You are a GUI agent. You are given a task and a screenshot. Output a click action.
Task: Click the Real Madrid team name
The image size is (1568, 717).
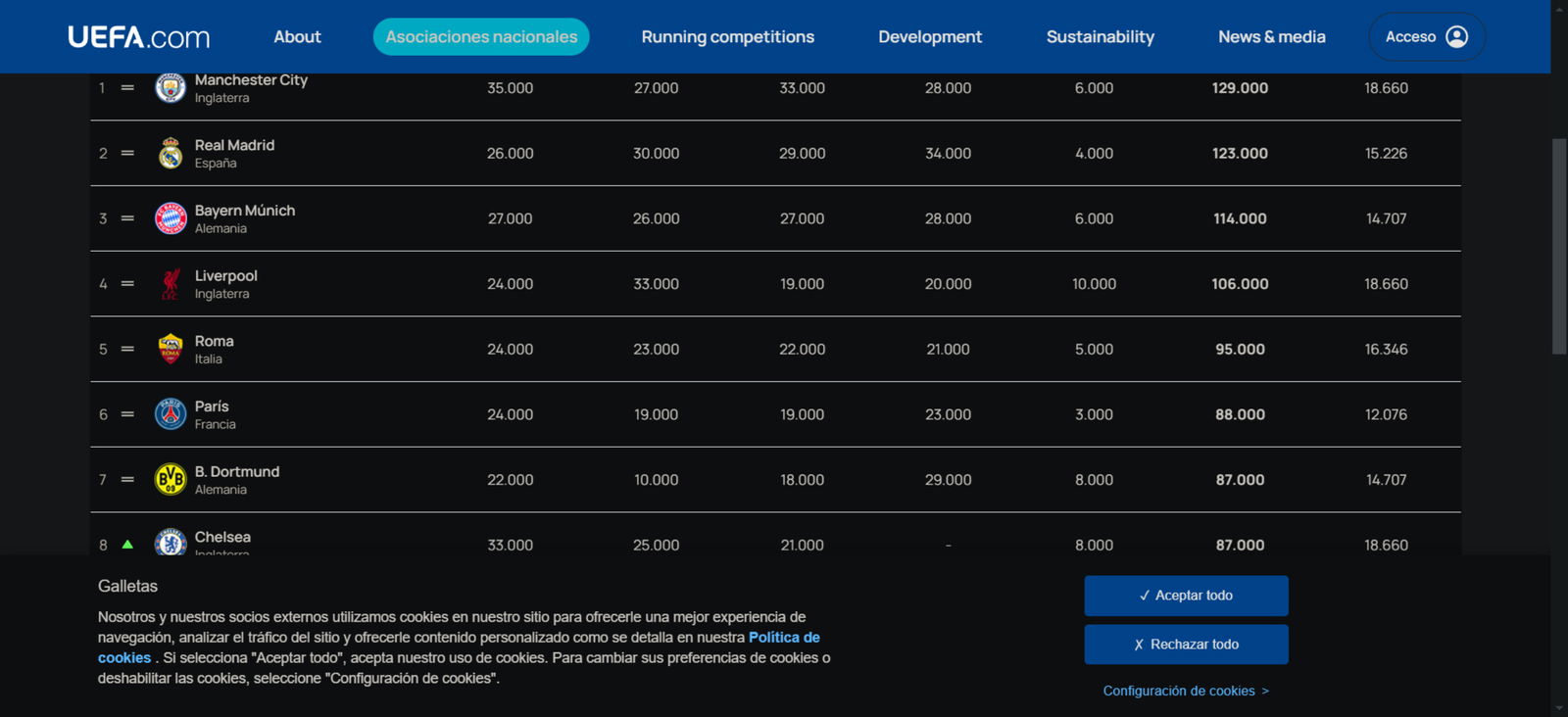click(234, 145)
